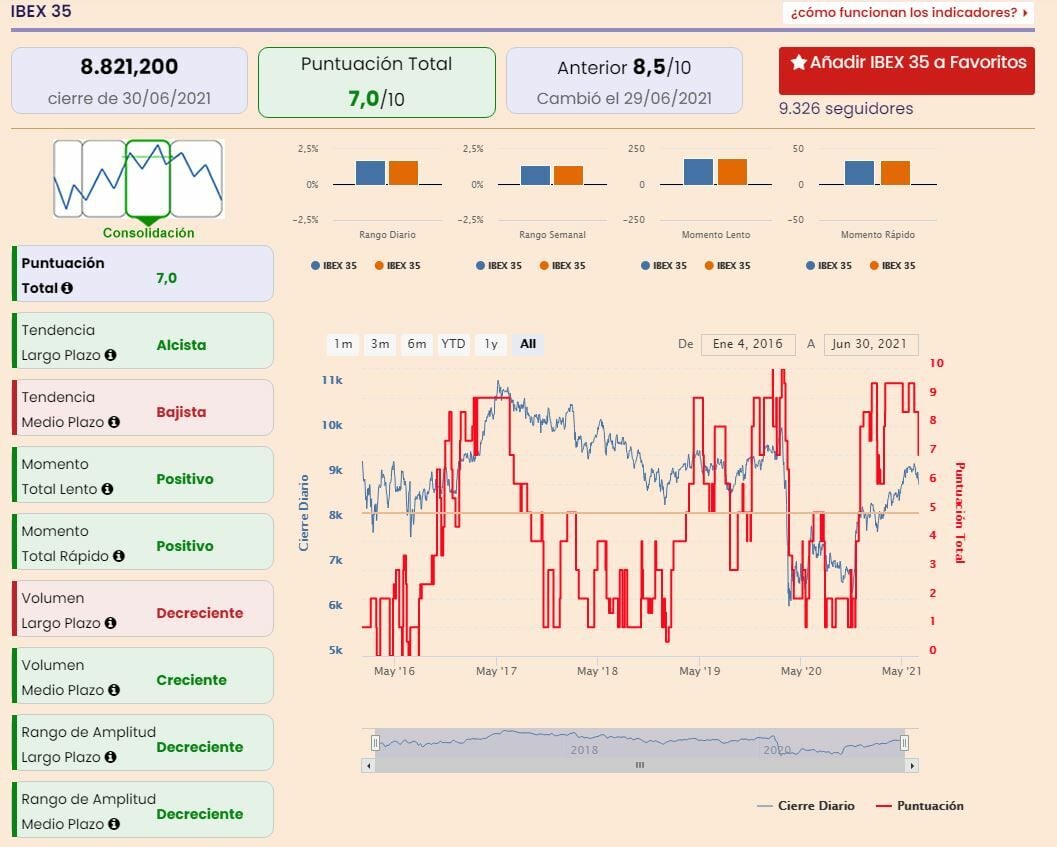Viewport: 1057px width, 847px height.
Task: Toggle blue IBEX 35 series under Momento Rápido
Action: point(829,266)
